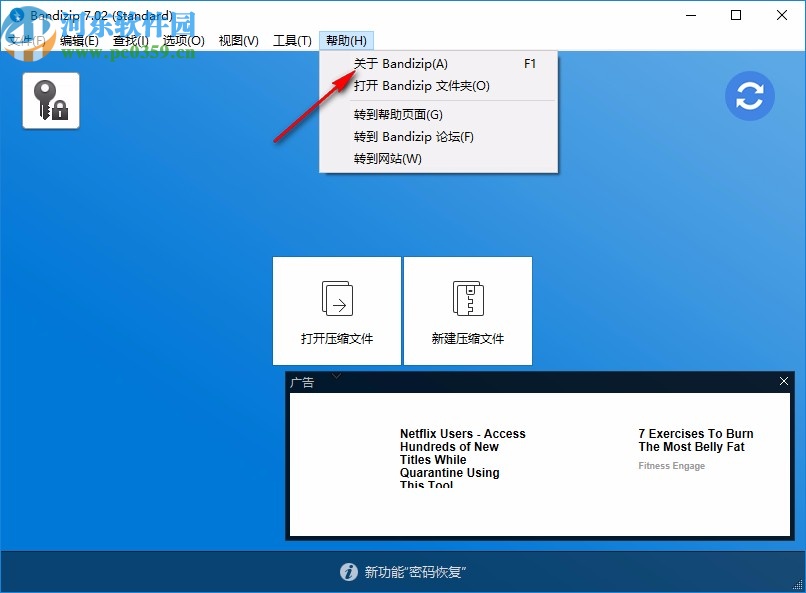Click the Bandizip logo in the title bar
The image size is (806, 593).
pos(15,15)
